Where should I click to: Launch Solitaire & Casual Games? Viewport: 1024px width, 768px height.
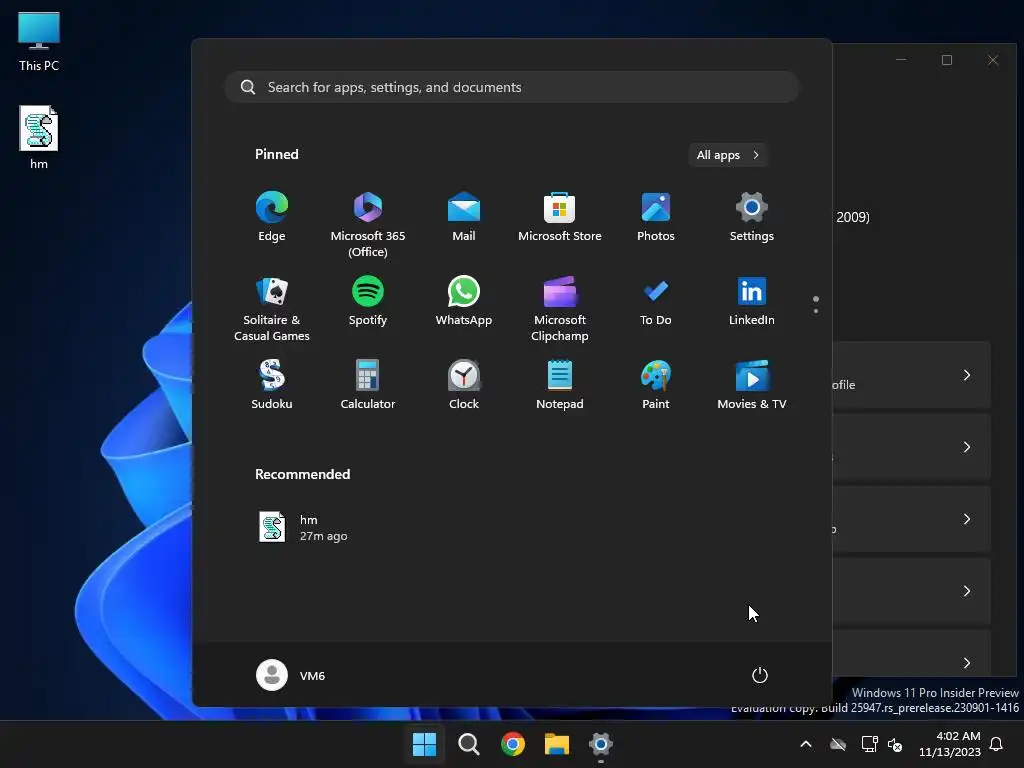click(x=272, y=308)
